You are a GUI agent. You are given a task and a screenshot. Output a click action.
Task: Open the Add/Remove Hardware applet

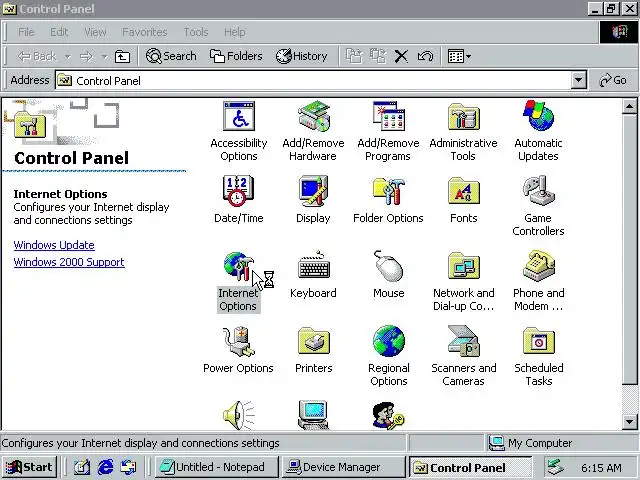(313, 117)
